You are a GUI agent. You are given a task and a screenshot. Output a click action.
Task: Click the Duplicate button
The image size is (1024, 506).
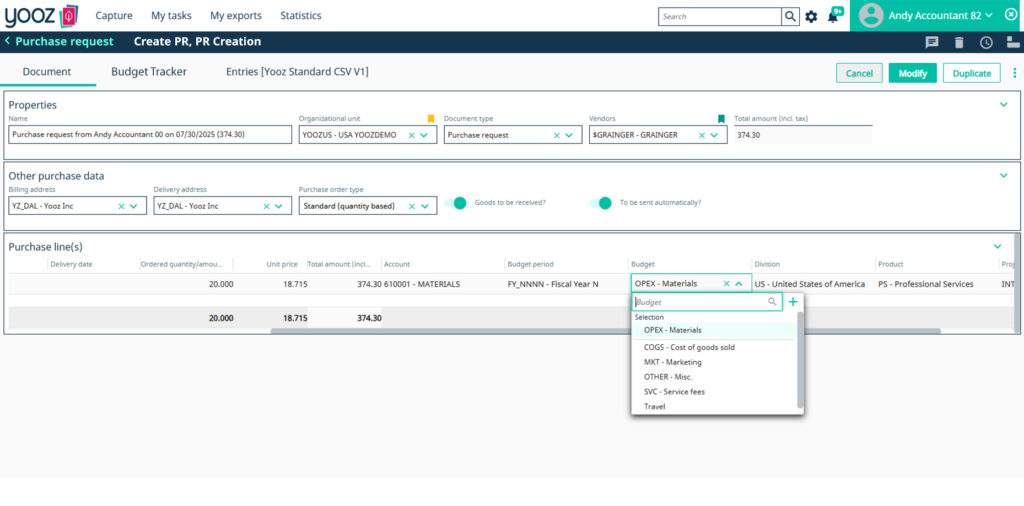(972, 73)
